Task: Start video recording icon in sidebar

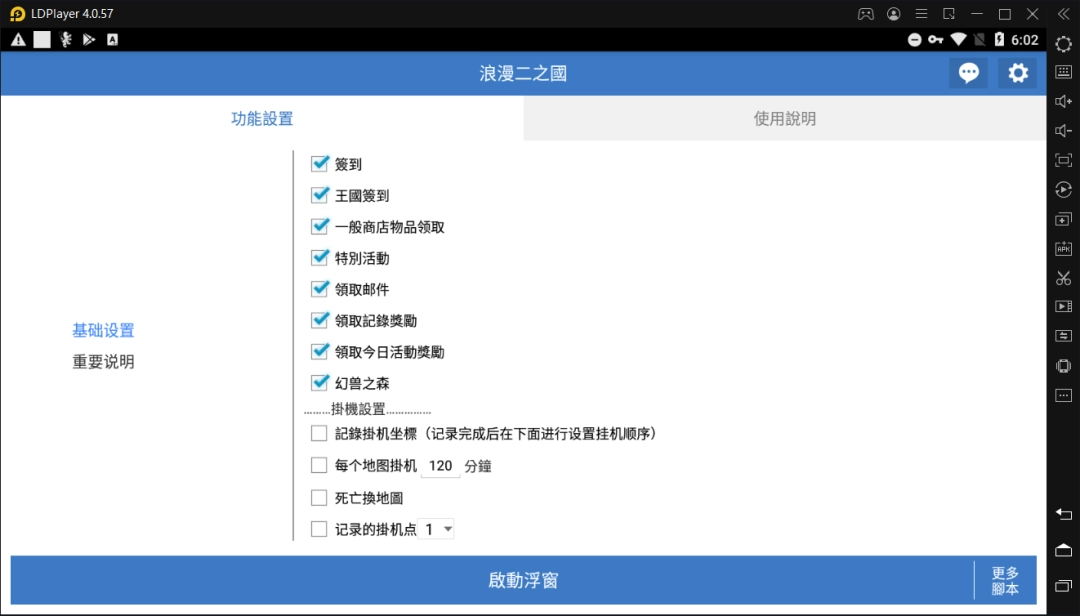Action: (x=1063, y=307)
